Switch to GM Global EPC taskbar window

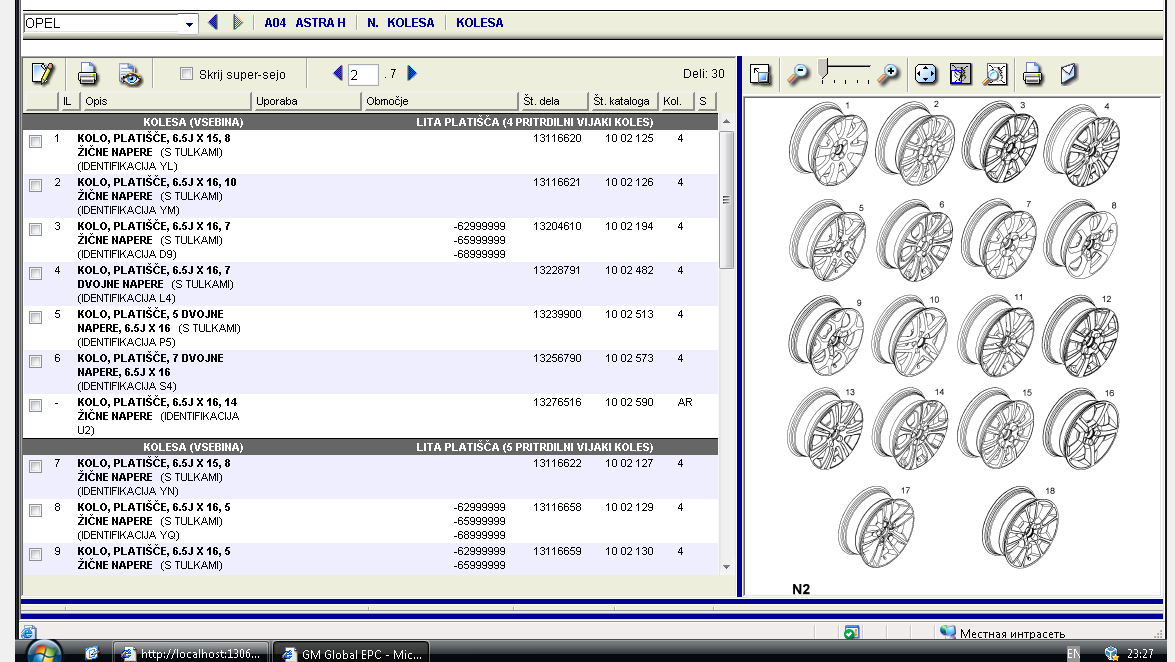pos(351,653)
